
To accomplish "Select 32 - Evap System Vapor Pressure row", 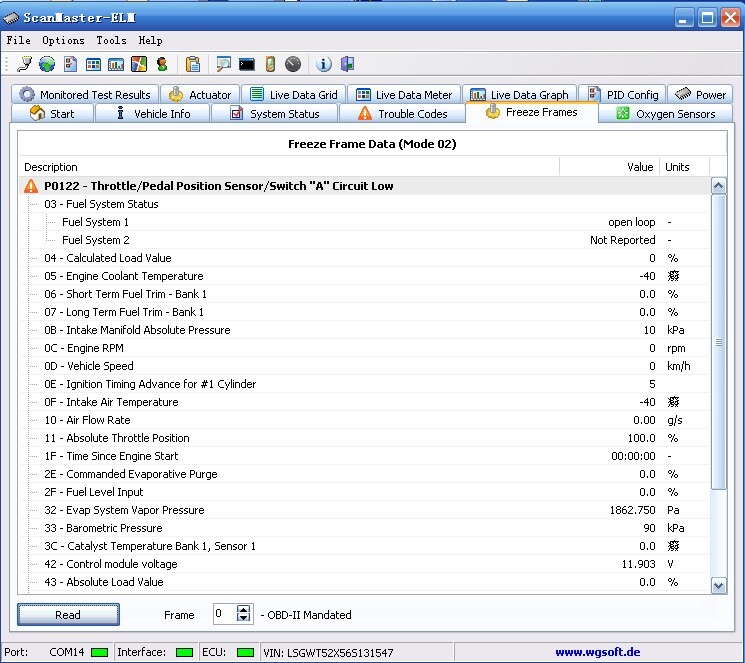I will [365, 510].
